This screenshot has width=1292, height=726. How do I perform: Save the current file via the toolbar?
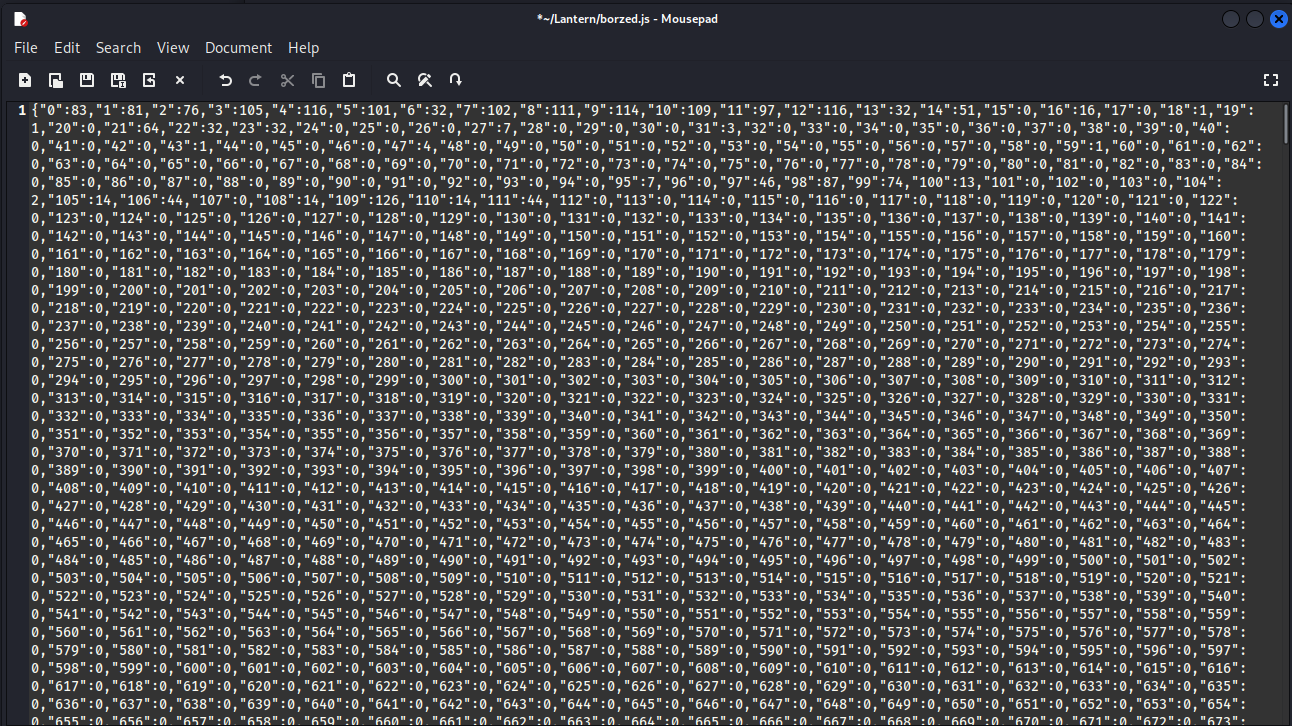click(x=87, y=80)
